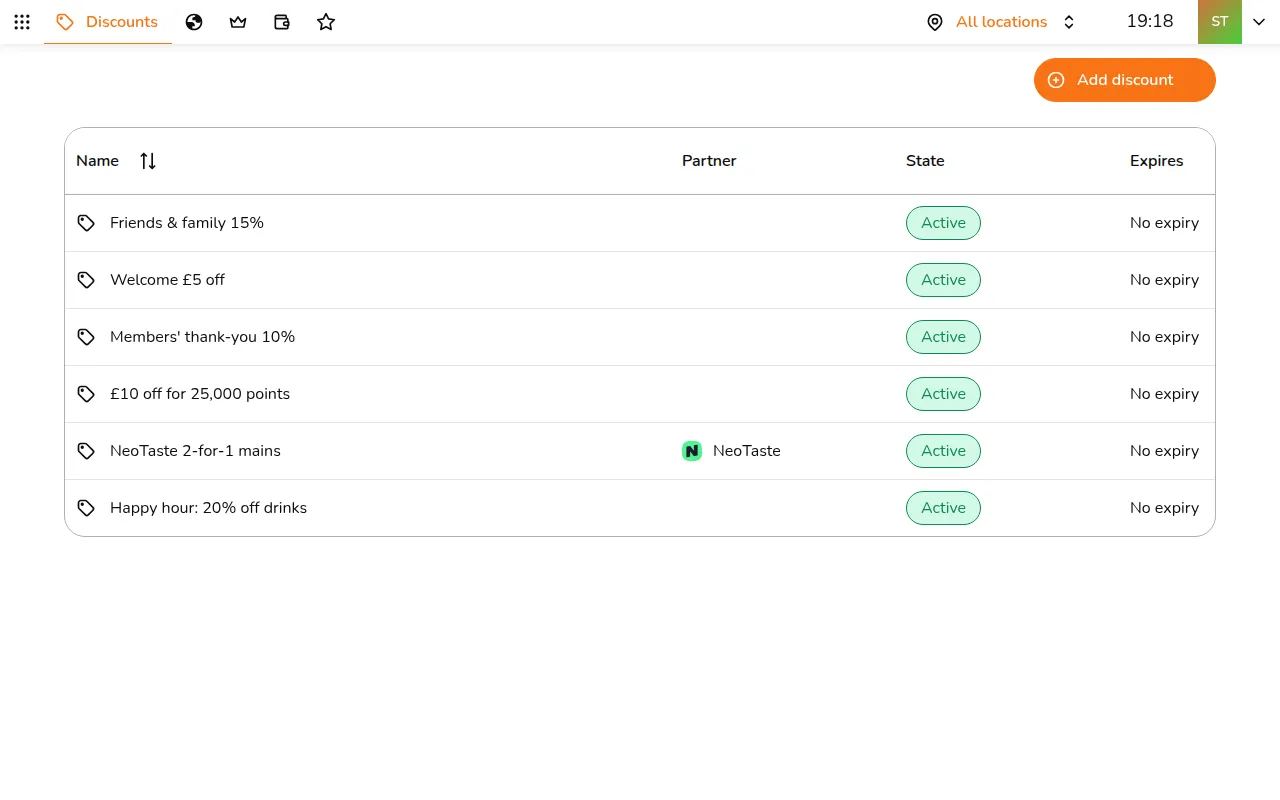The image size is (1280, 800).
Task: Open the Welcome £5 off discount
Action: coord(640,280)
